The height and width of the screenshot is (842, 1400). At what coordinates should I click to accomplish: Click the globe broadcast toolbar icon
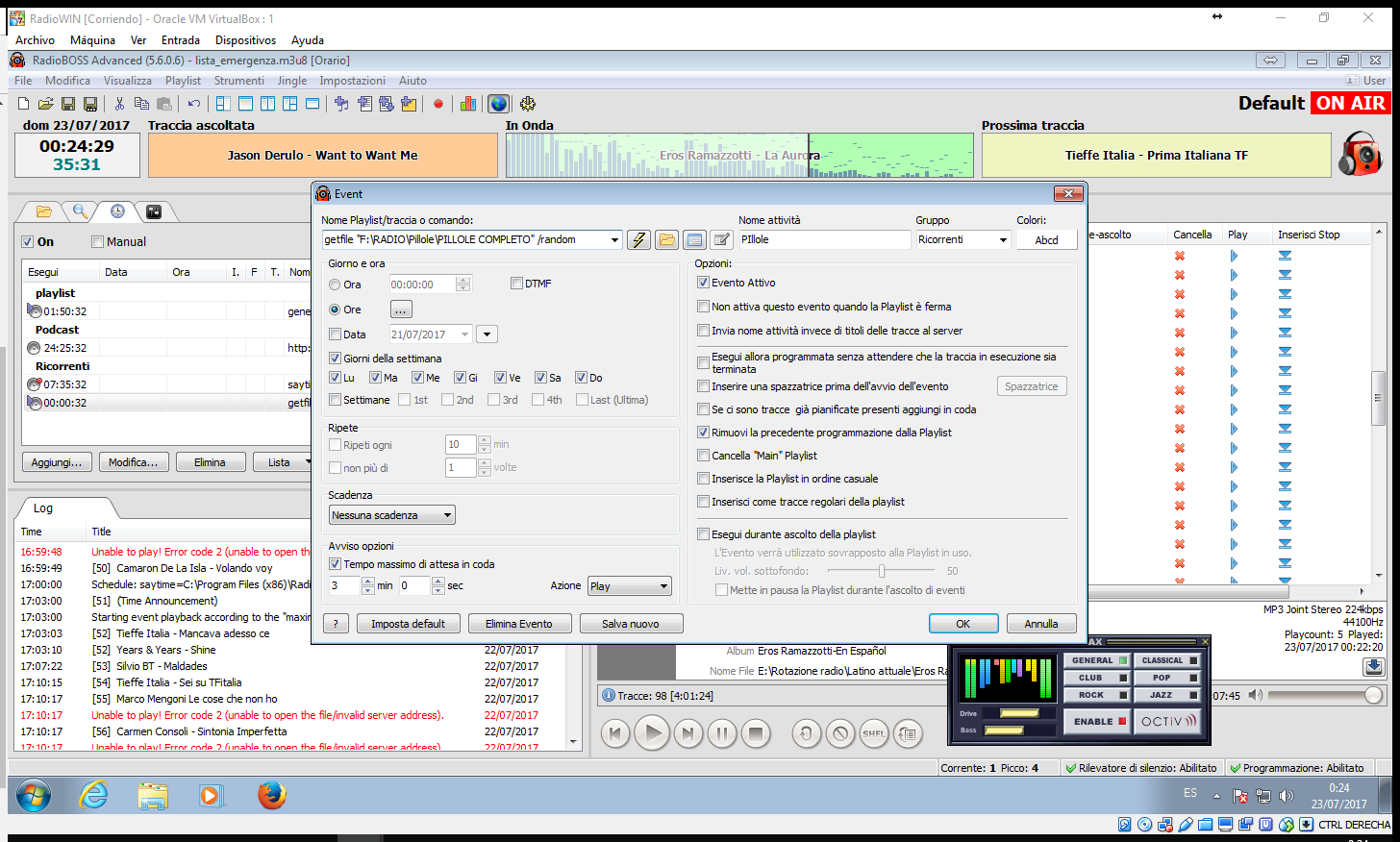(498, 104)
